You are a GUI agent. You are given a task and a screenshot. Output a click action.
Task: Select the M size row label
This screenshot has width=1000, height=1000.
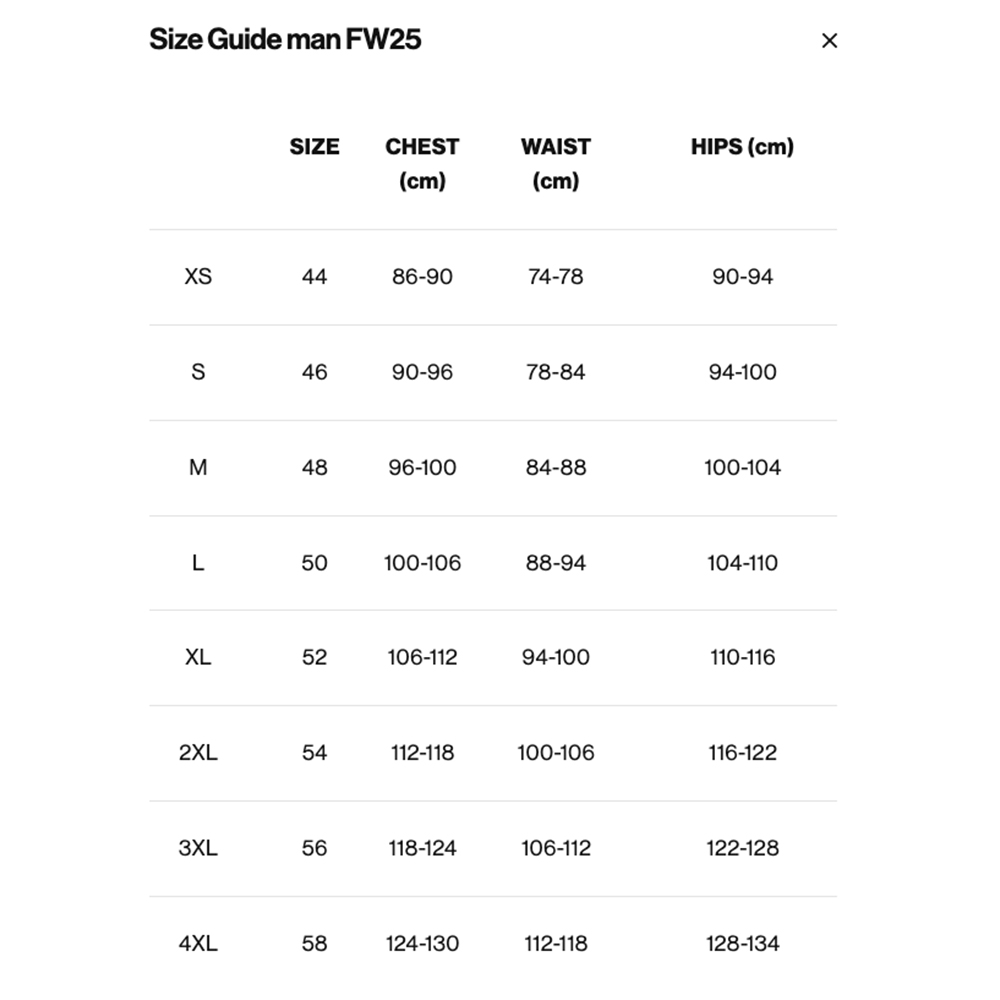click(x=198, y=467)
